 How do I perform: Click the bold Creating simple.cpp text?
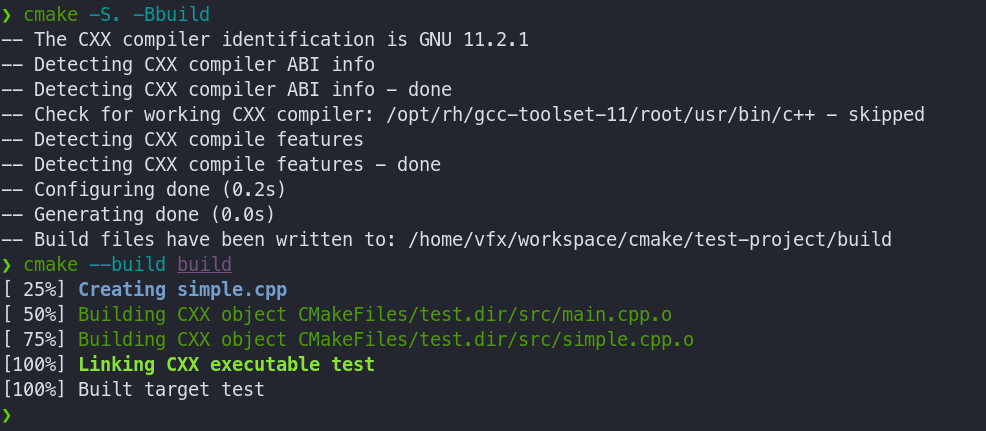coord(182,289)
